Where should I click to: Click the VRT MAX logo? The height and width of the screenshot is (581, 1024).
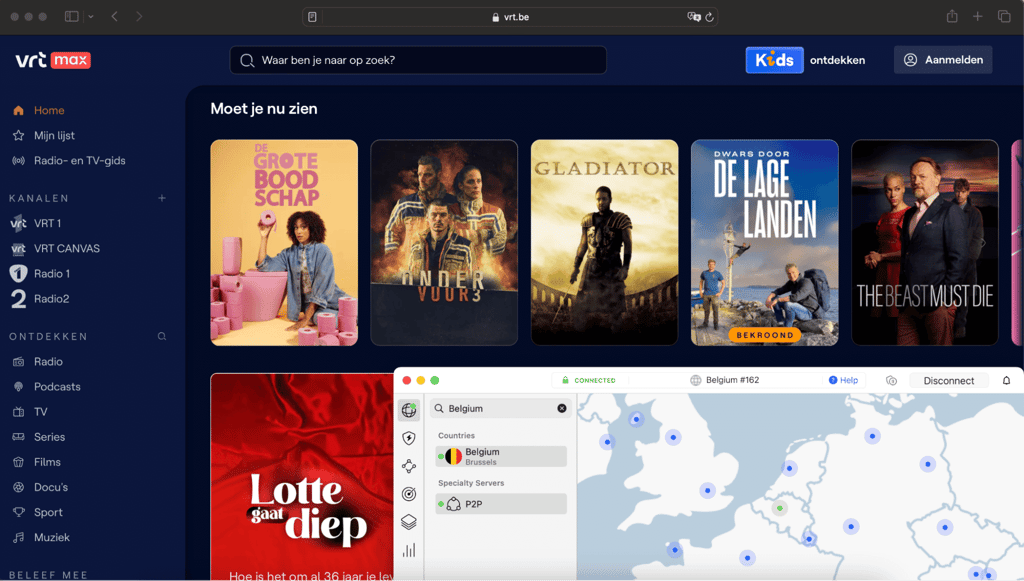pos(53,60)
